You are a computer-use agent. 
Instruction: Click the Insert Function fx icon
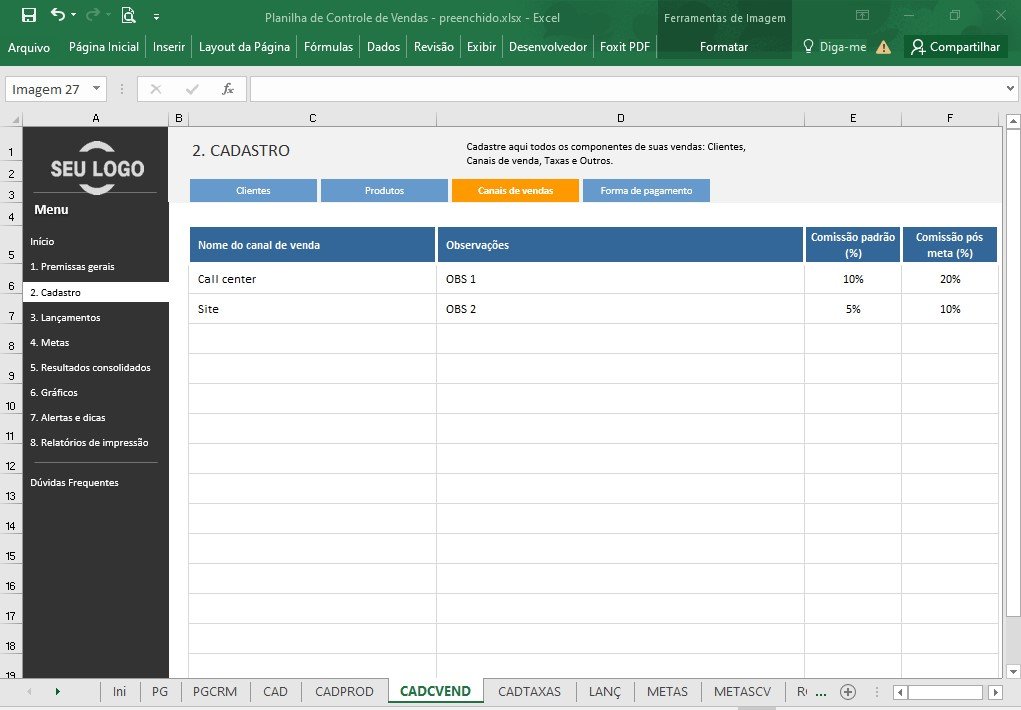click(228, 89)
